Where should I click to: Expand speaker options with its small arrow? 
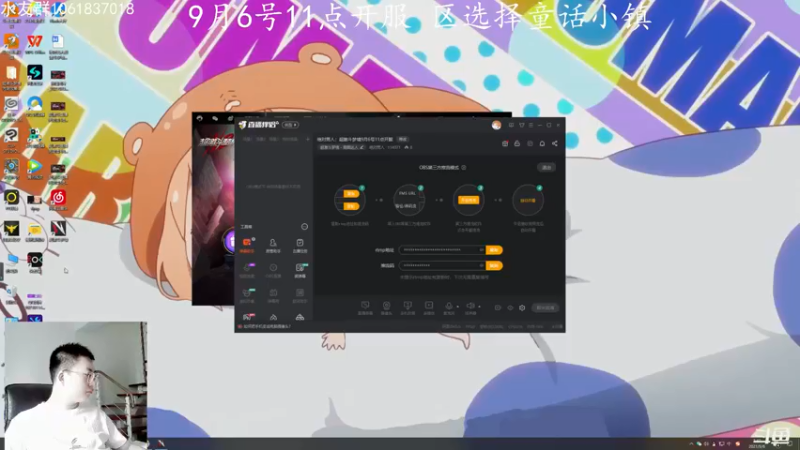click(x=480, y=307)
